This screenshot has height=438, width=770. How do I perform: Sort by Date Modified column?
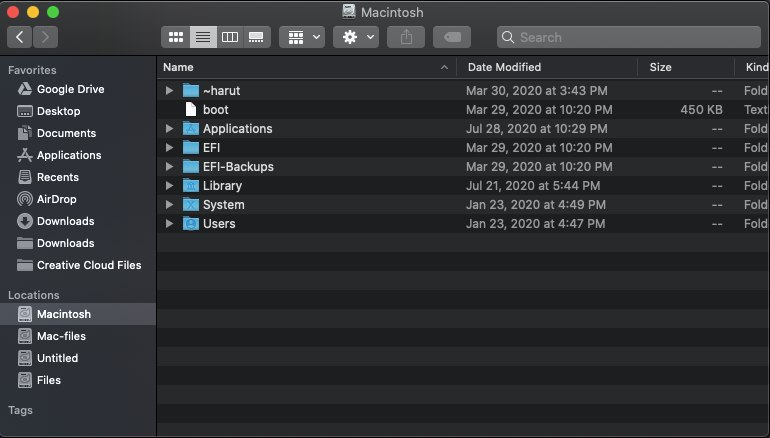(x=504, y=67)
